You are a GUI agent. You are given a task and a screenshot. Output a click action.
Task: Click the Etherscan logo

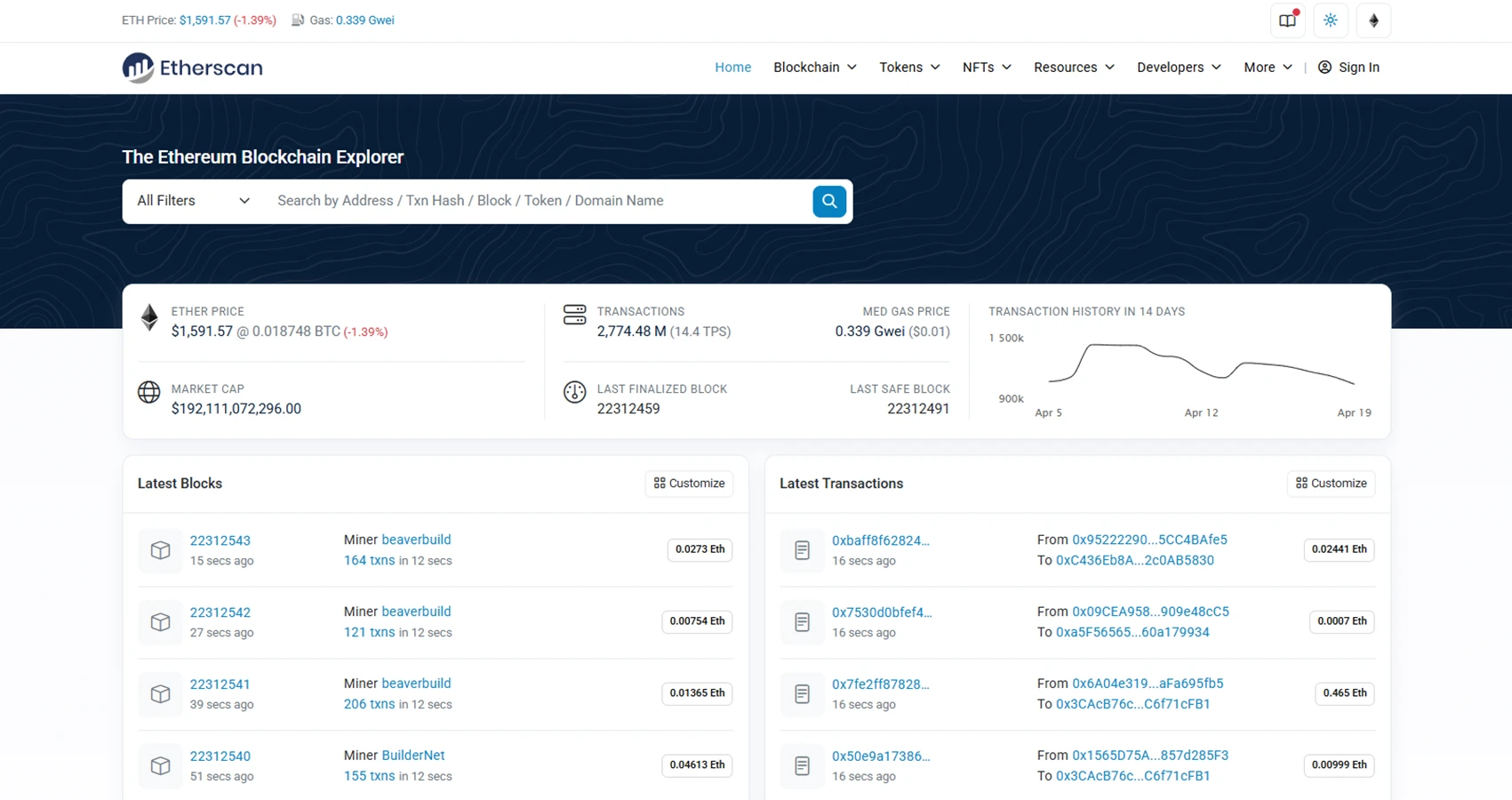192,68
